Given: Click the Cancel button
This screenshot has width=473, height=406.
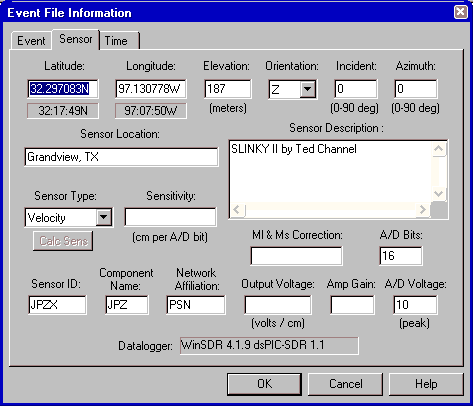Looking at the screenshot, I should pos(345,384).
